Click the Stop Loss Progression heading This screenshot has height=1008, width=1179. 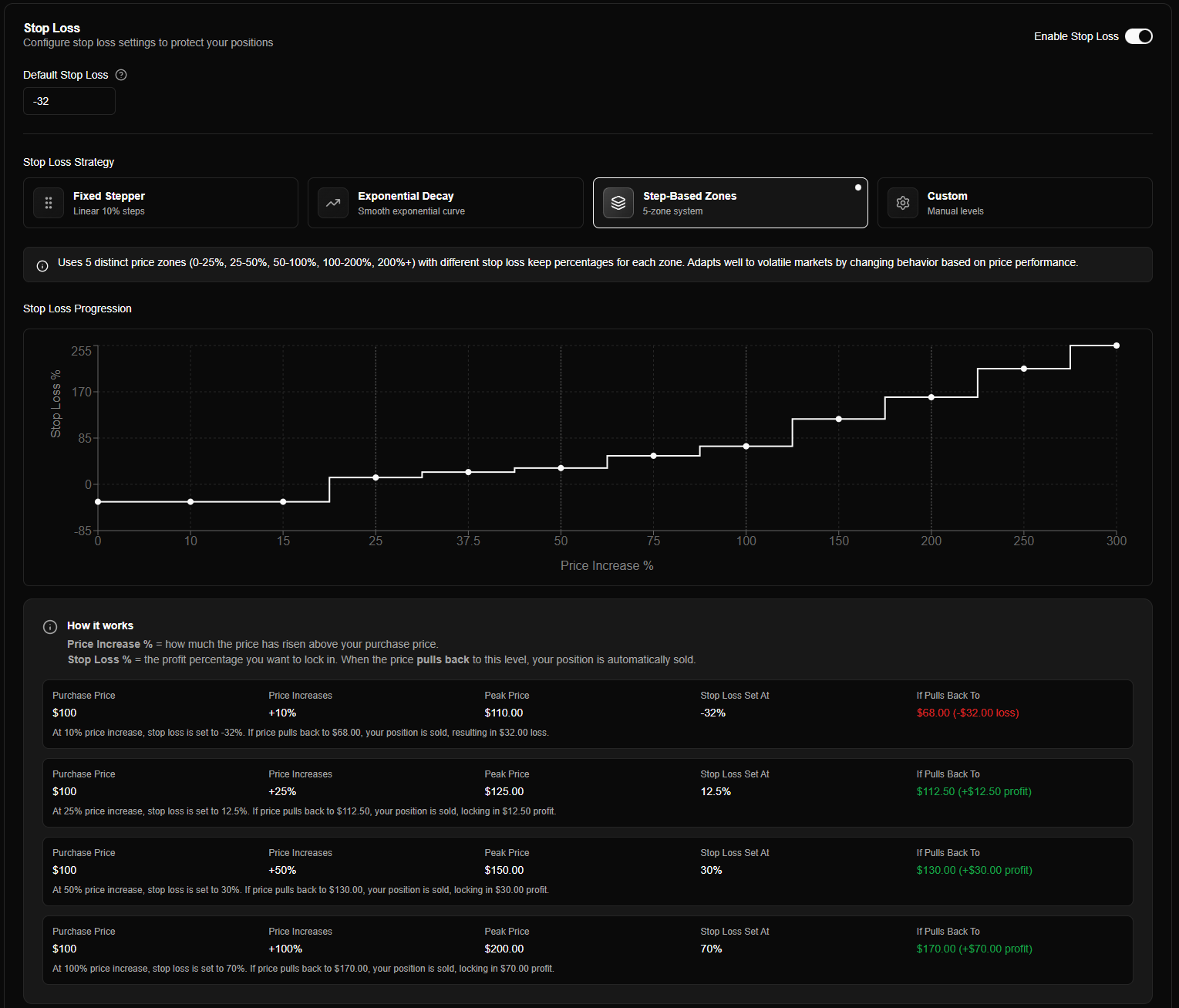click(x=77, y=308)
